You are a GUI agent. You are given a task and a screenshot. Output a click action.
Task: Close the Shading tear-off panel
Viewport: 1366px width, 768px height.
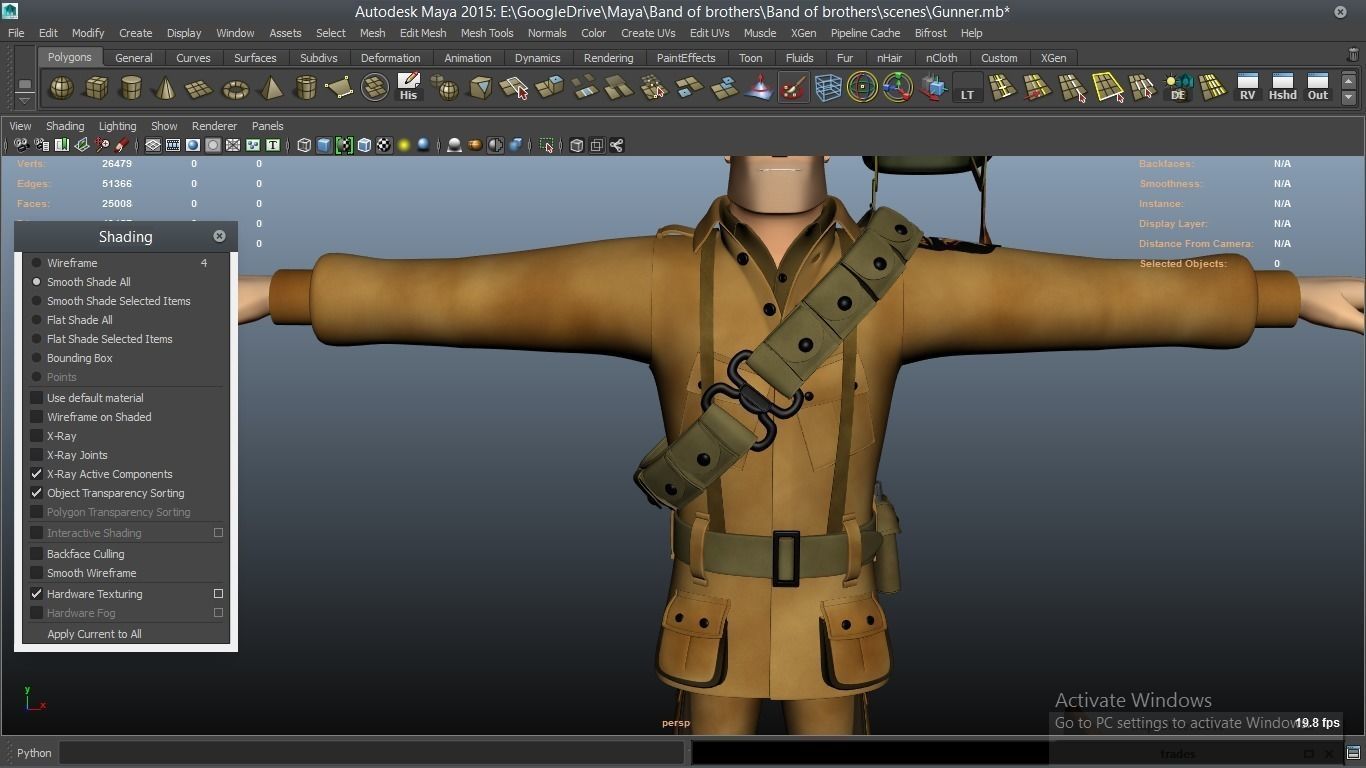(219, 236)
